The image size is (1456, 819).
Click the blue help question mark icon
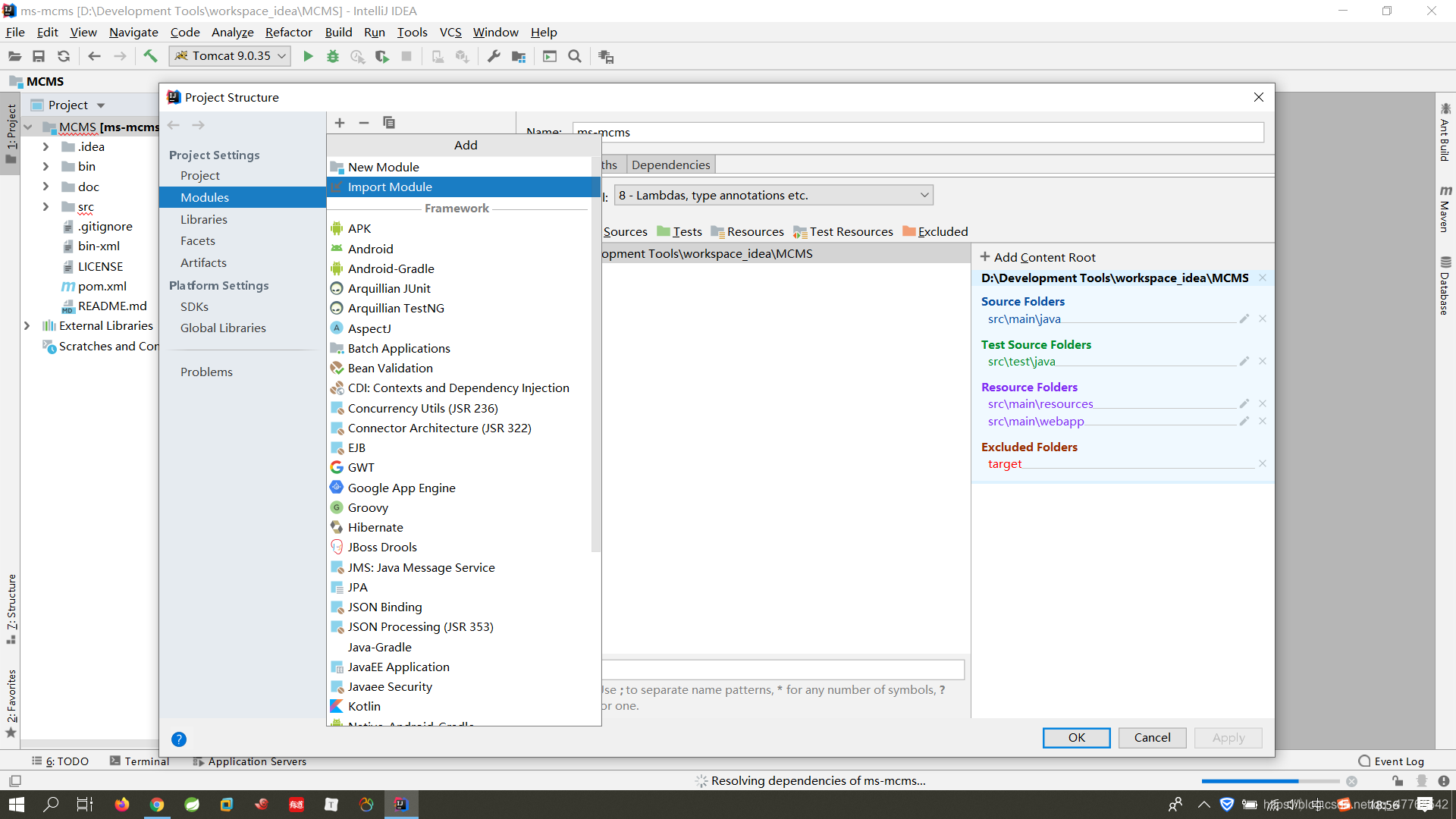pos(179,739)
